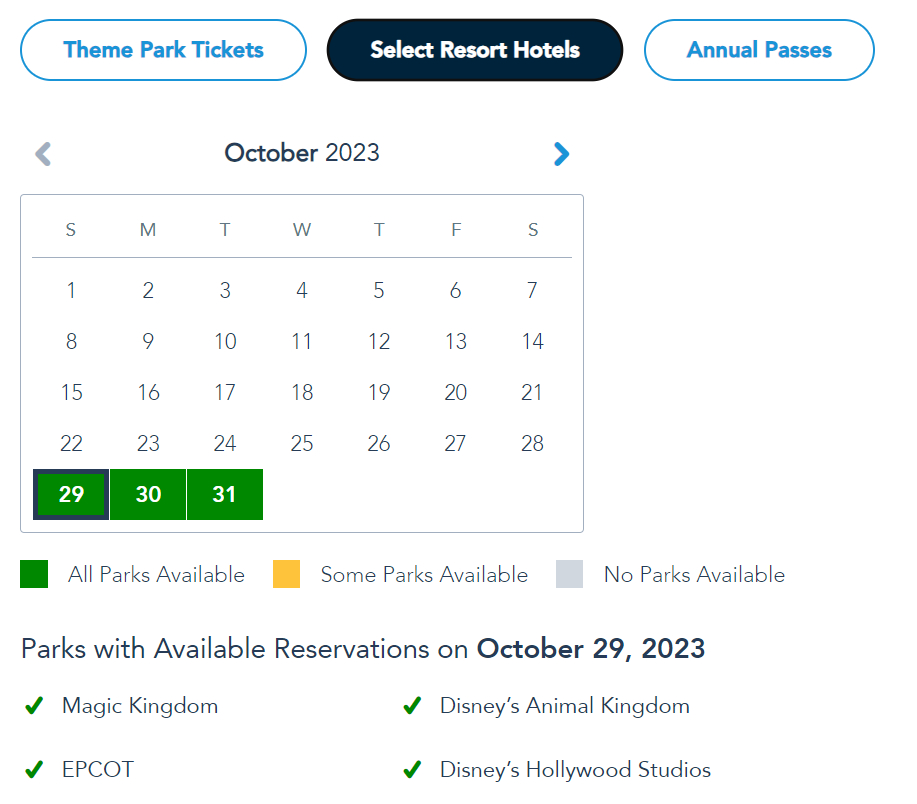Choose October 30 available date
917x804 pixels.
tap(148, 494)
